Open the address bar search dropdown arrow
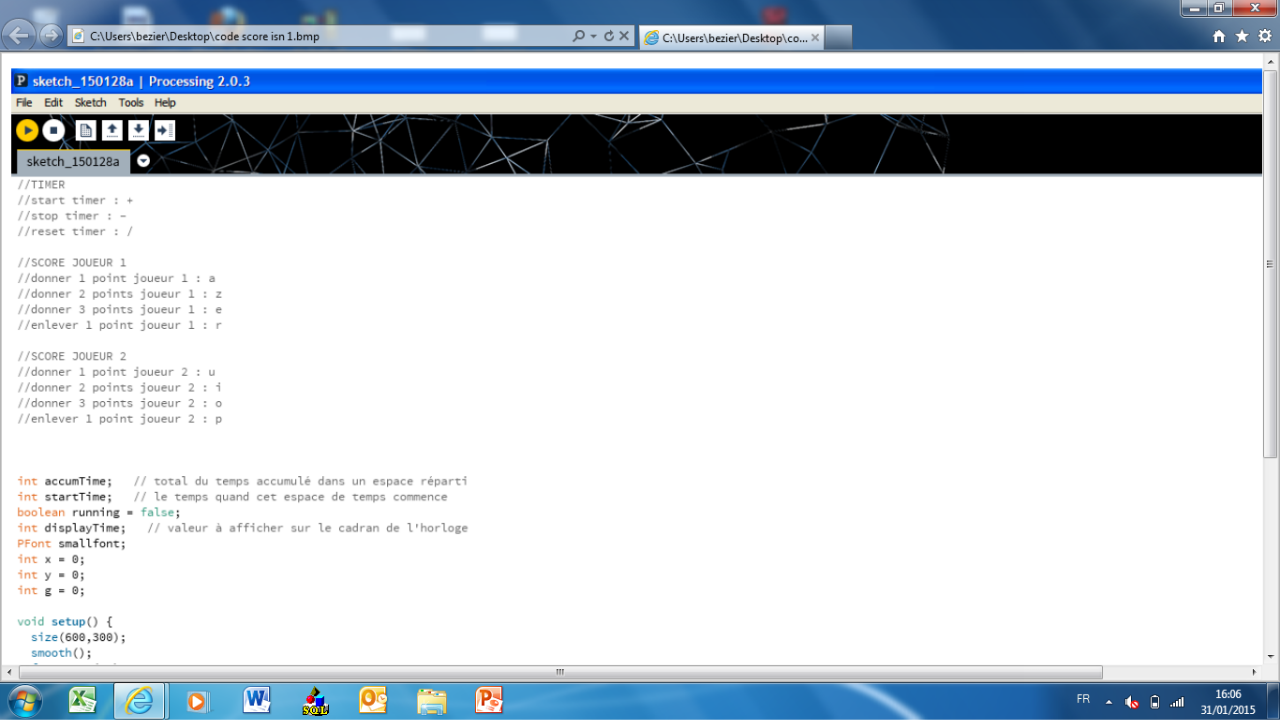This screenshot has width=1280, height=720. point(593,36)
